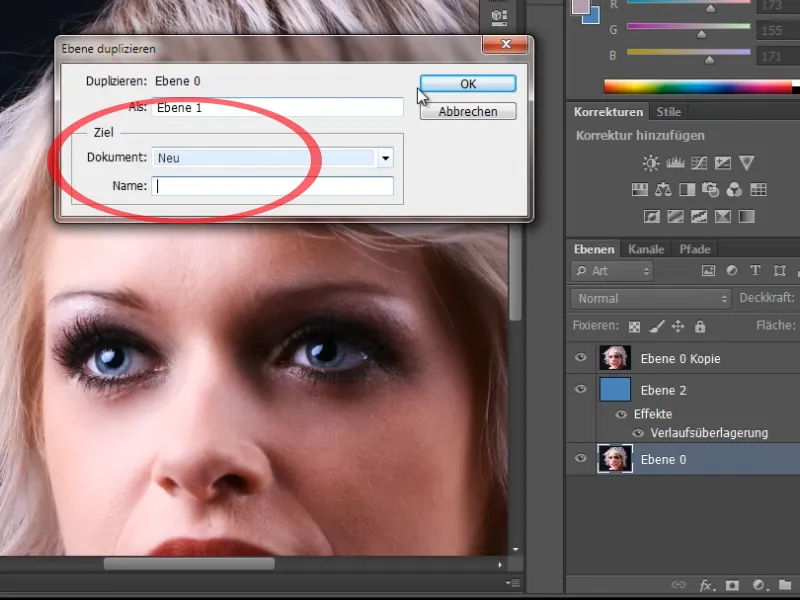Add an Exposure adjustment

point(723,163)
